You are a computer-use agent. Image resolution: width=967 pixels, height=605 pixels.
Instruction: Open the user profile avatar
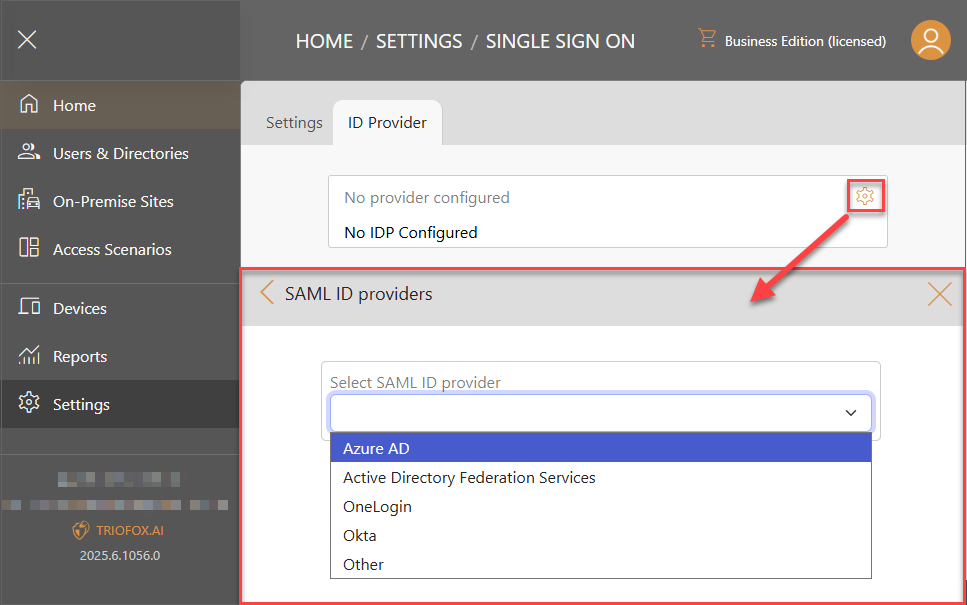pos(931,40)
